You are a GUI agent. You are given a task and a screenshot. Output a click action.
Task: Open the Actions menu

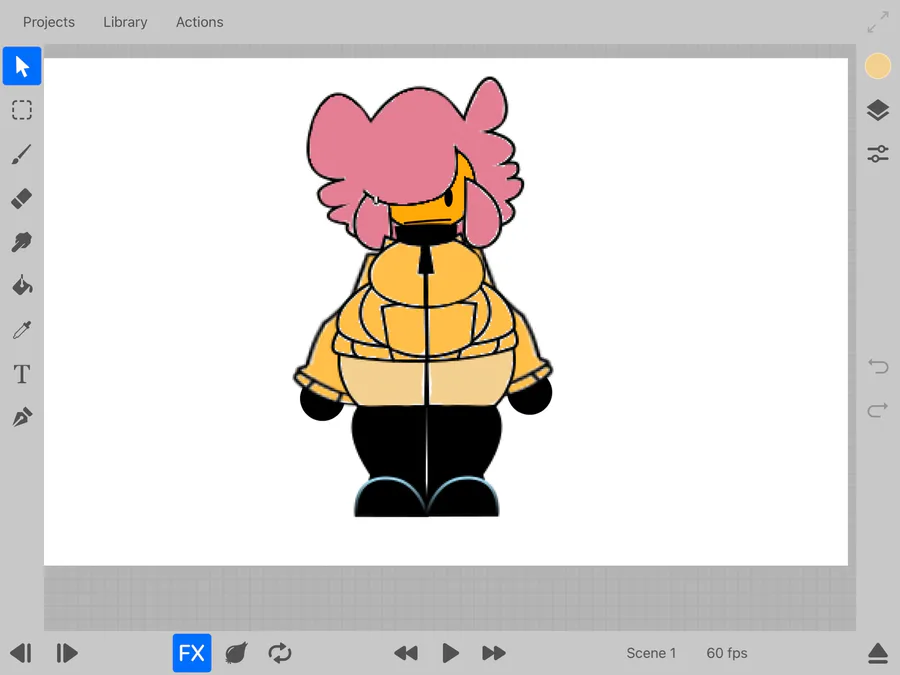click(x=199, y=22)
